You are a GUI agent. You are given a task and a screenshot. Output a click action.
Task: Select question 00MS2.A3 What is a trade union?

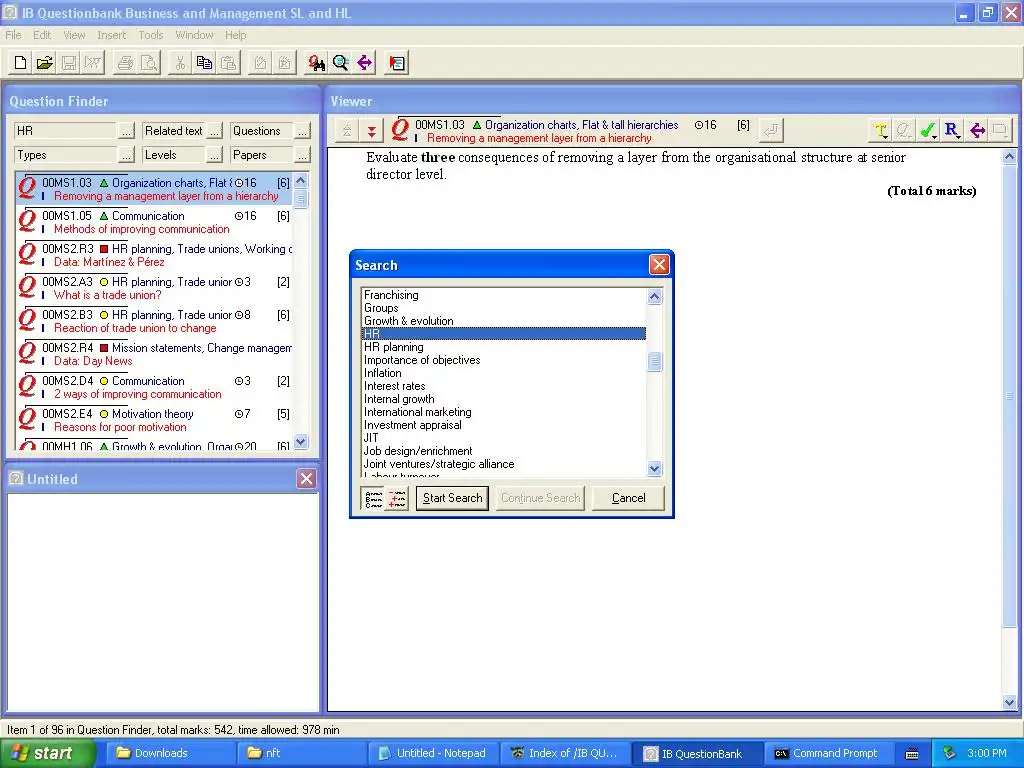coord(154,288)
